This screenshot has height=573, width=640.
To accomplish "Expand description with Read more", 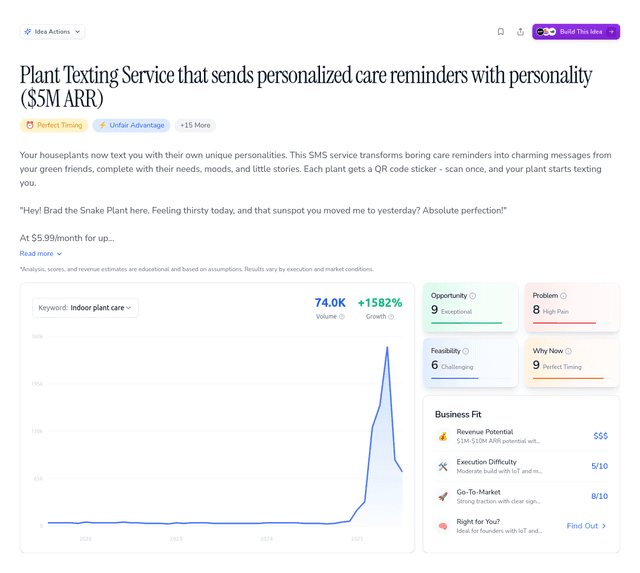I will pos(41,254).
